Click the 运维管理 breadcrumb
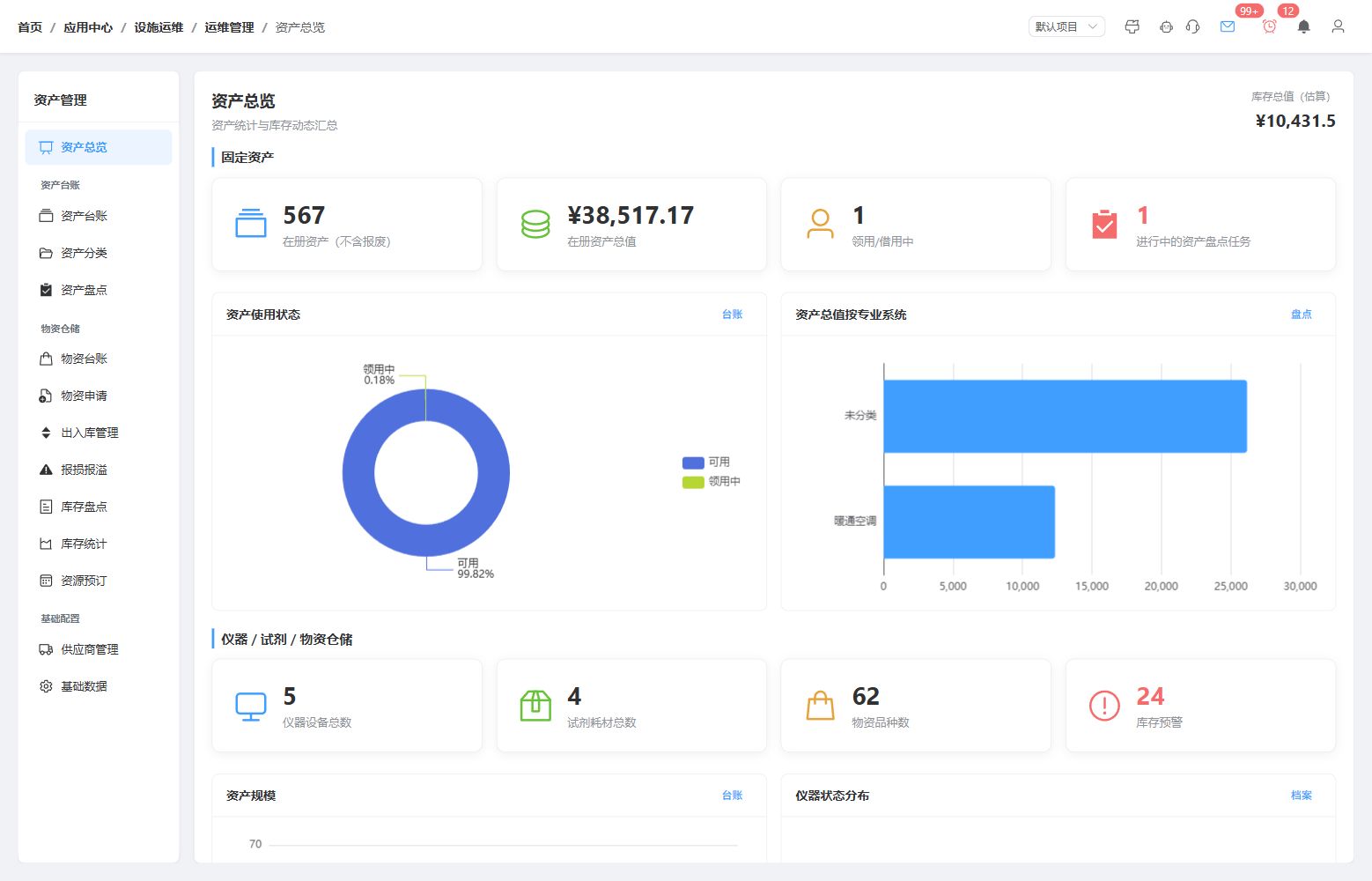1372x881 pixels. (x=229, y=27)
